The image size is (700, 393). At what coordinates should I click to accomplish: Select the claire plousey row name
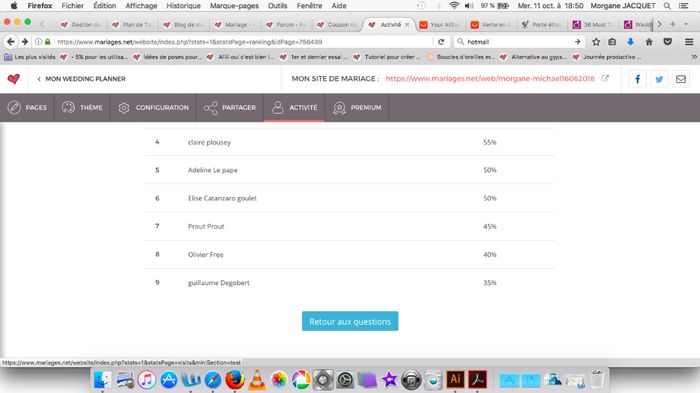[209, 142]
